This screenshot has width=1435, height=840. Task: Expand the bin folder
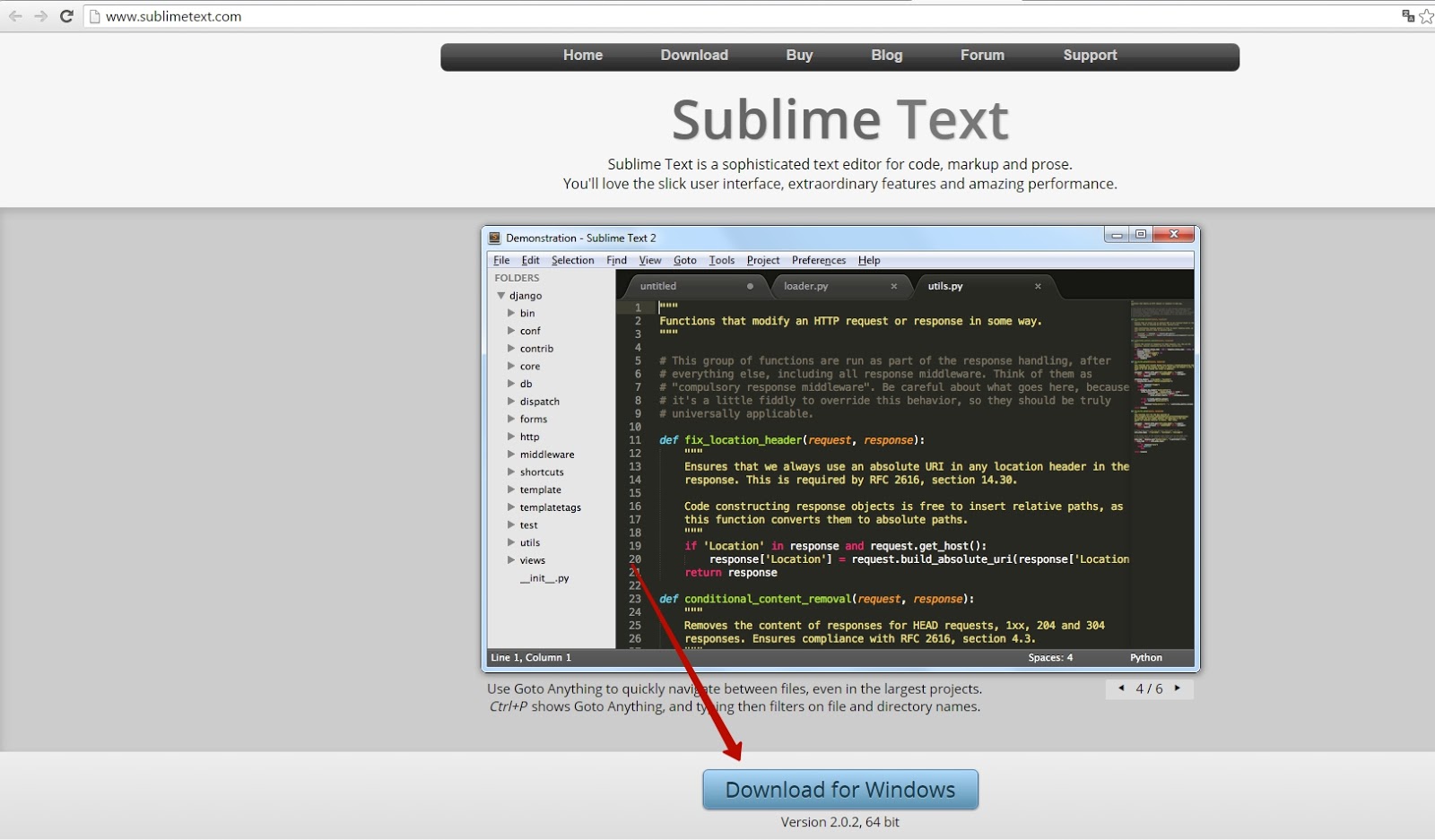(511, 313)
